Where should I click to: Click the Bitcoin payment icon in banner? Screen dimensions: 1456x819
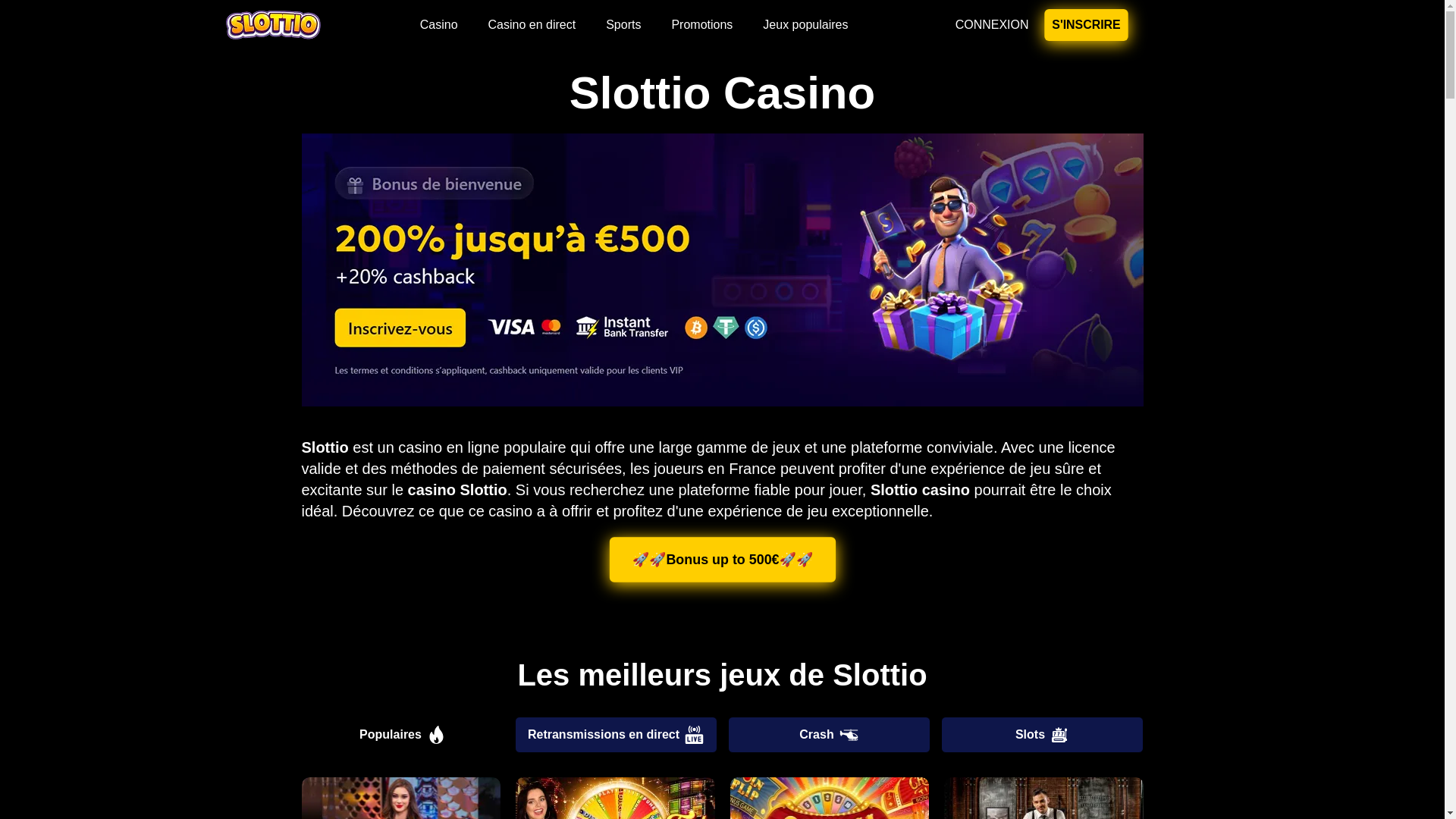coord(696,328)
